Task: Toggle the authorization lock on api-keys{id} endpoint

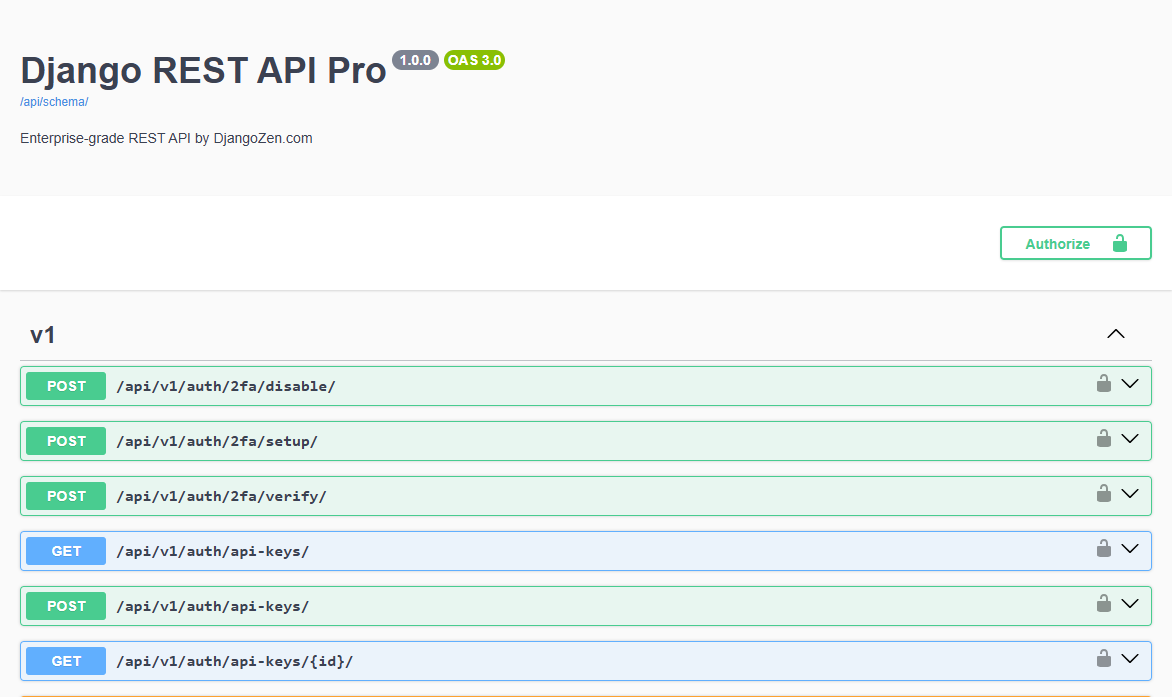Action: click(1104, 658)
